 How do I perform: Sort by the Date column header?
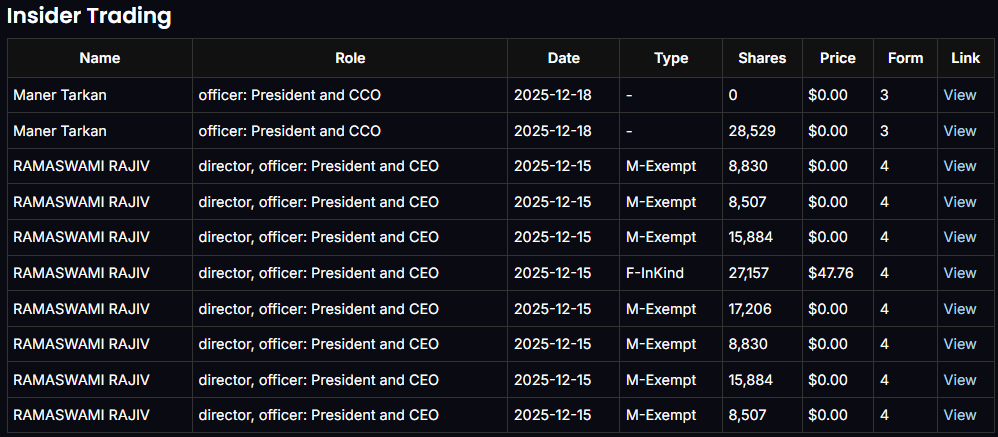[x=564, y=58]
